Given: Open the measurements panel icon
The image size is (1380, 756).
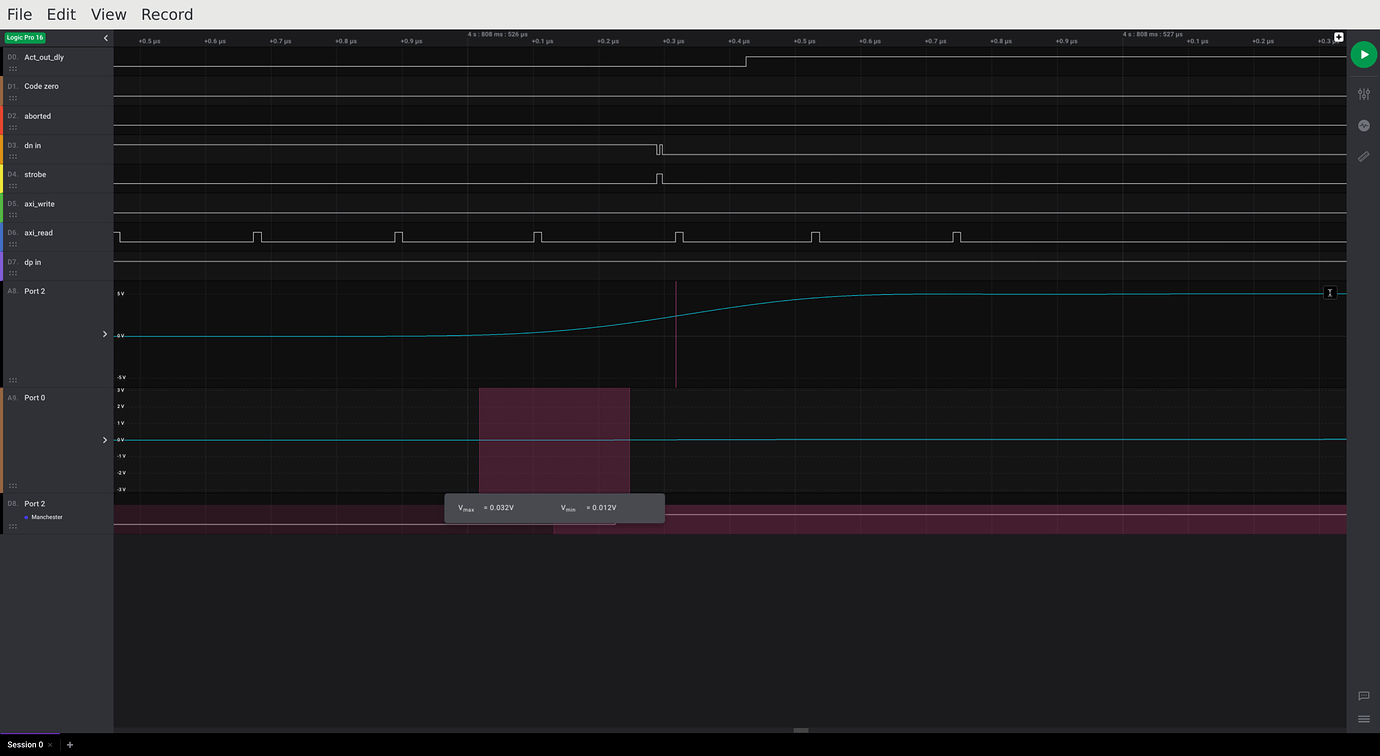Looking at the screenshot, I should pyautogui.click(x=1364, y=125).
